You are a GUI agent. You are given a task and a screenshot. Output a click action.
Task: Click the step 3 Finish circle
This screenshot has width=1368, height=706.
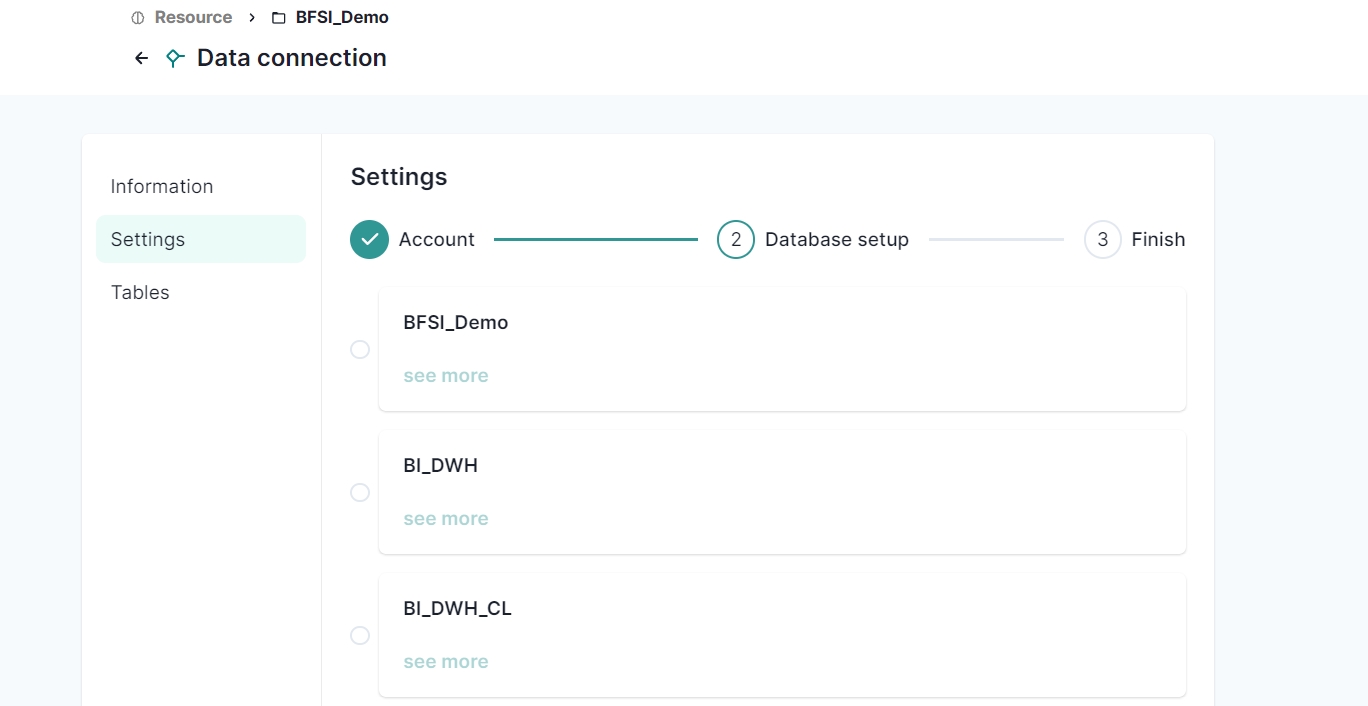point(1102,240)
